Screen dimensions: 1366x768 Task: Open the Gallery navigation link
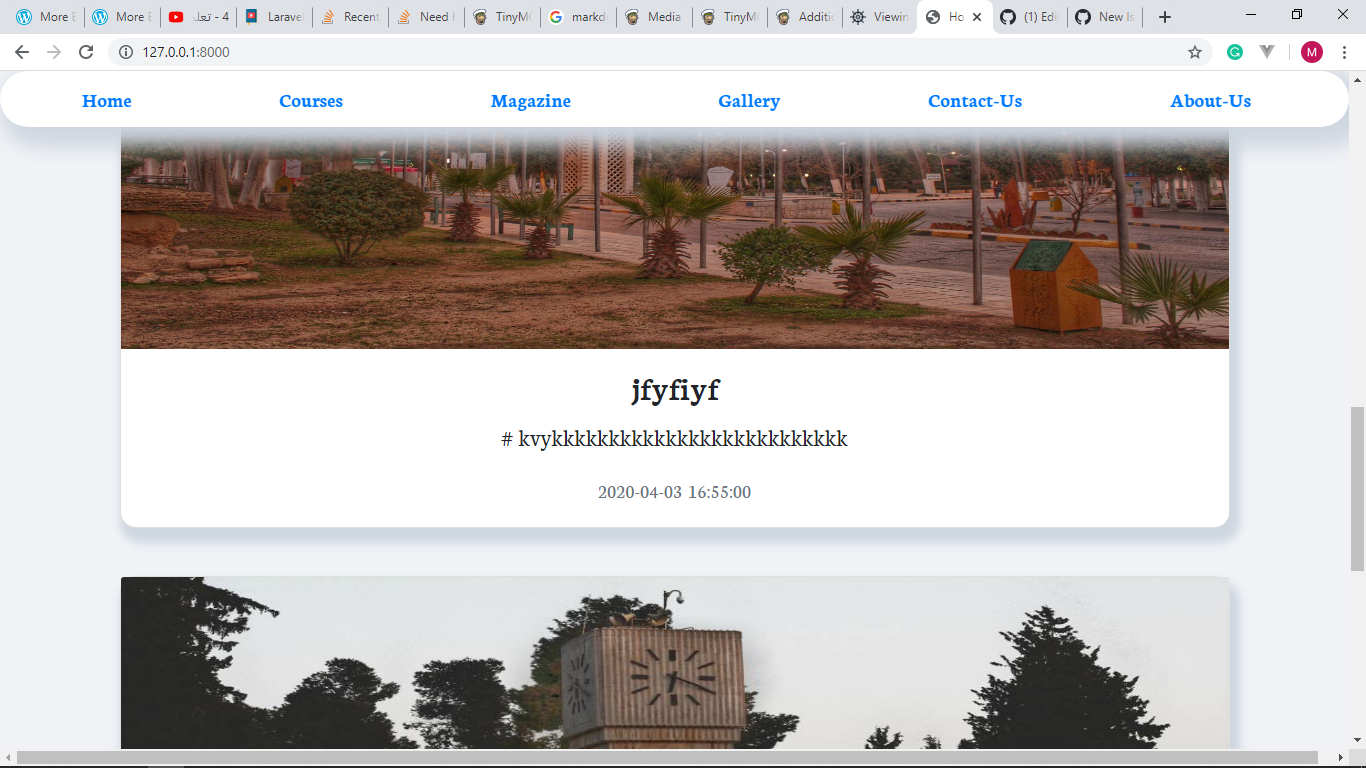(749, 101)
